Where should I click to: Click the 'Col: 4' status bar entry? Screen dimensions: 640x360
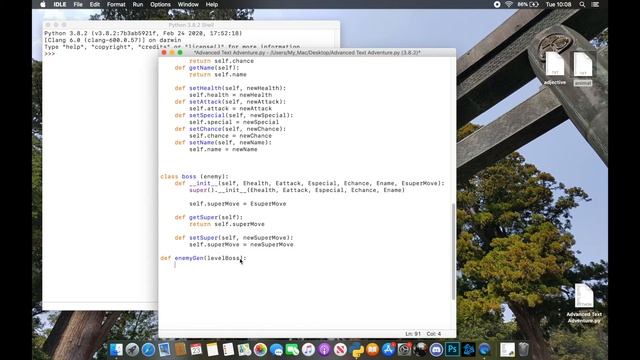tap(434, 334)
